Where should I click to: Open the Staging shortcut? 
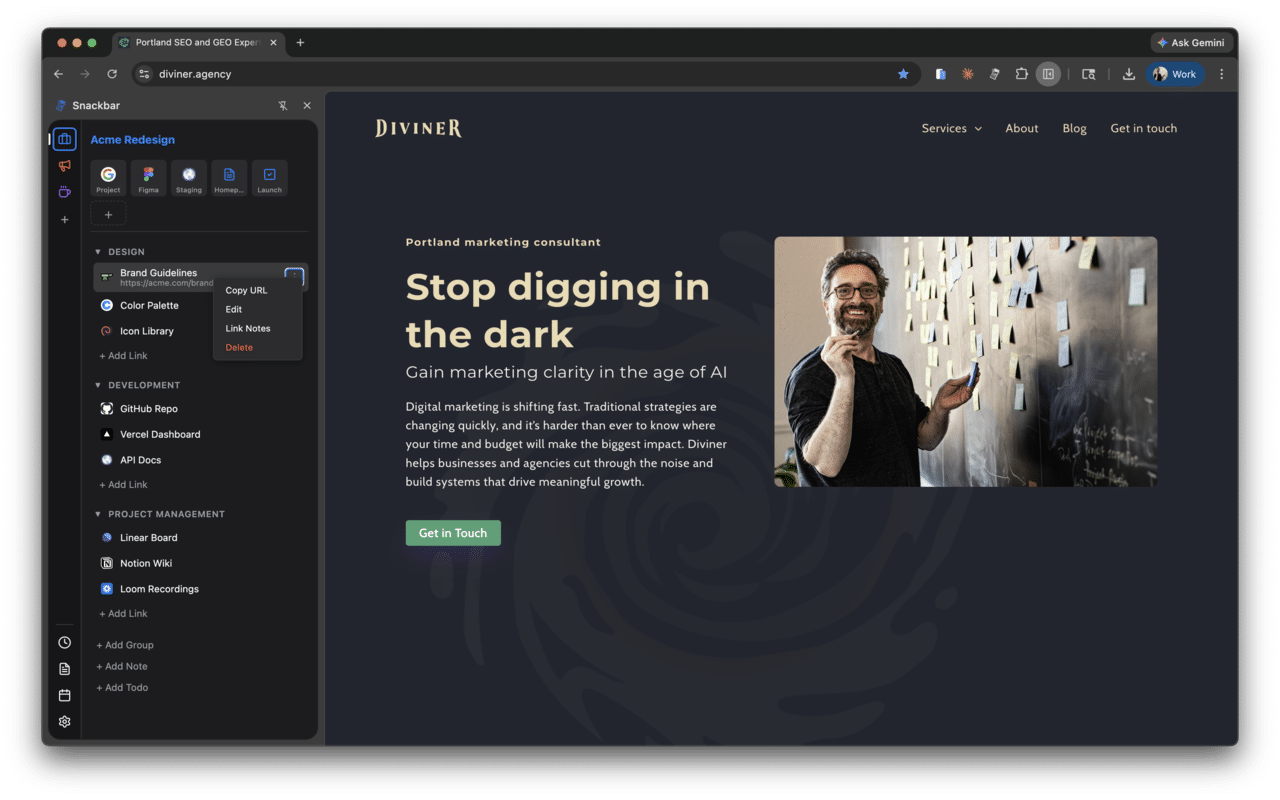[x=188, y=178]
